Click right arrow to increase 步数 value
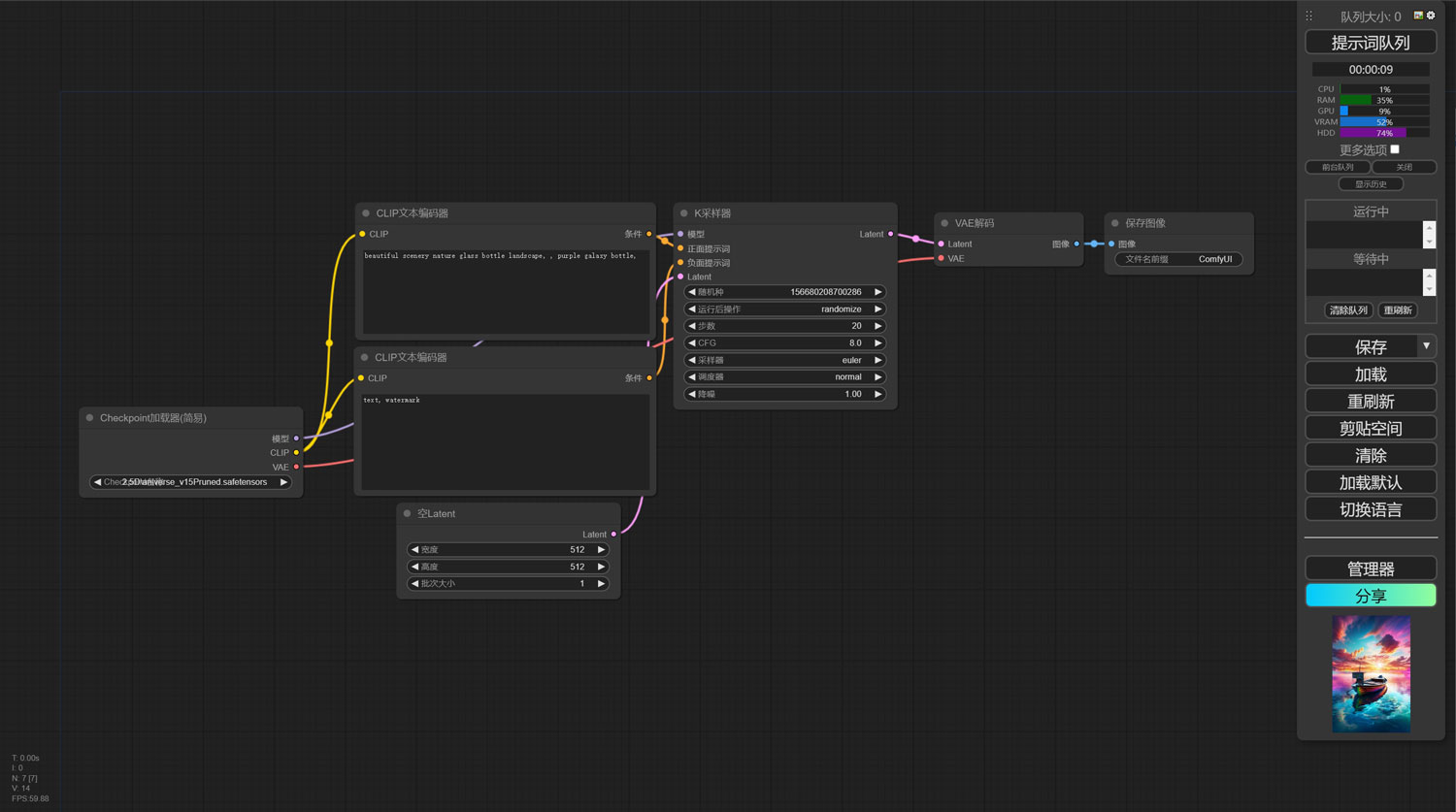Screen dimensions: 1456x812 pyautogui.click(x=877, y=326)
